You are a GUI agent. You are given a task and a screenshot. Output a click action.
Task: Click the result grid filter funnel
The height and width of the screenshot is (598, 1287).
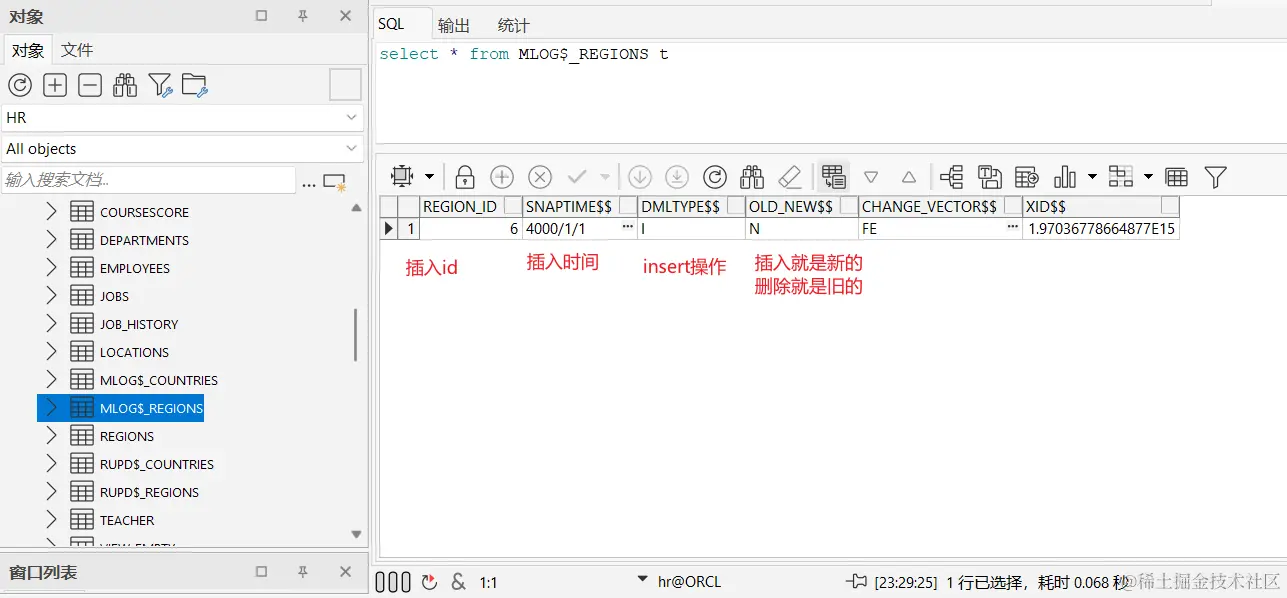click(x=1215, y=177)
